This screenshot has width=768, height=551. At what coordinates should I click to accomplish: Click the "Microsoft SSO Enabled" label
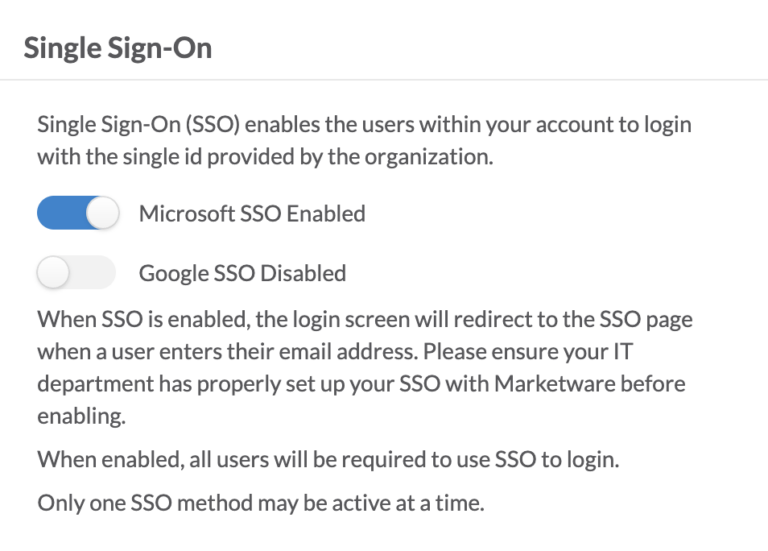(252, 214)
